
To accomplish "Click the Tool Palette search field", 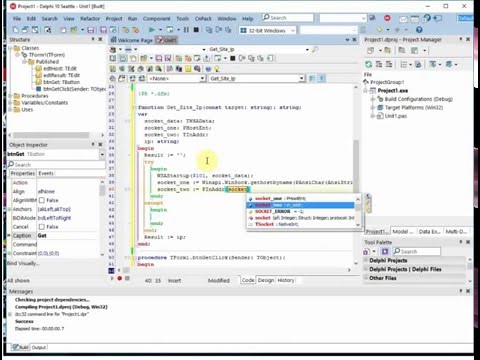I will coord(417,251).
